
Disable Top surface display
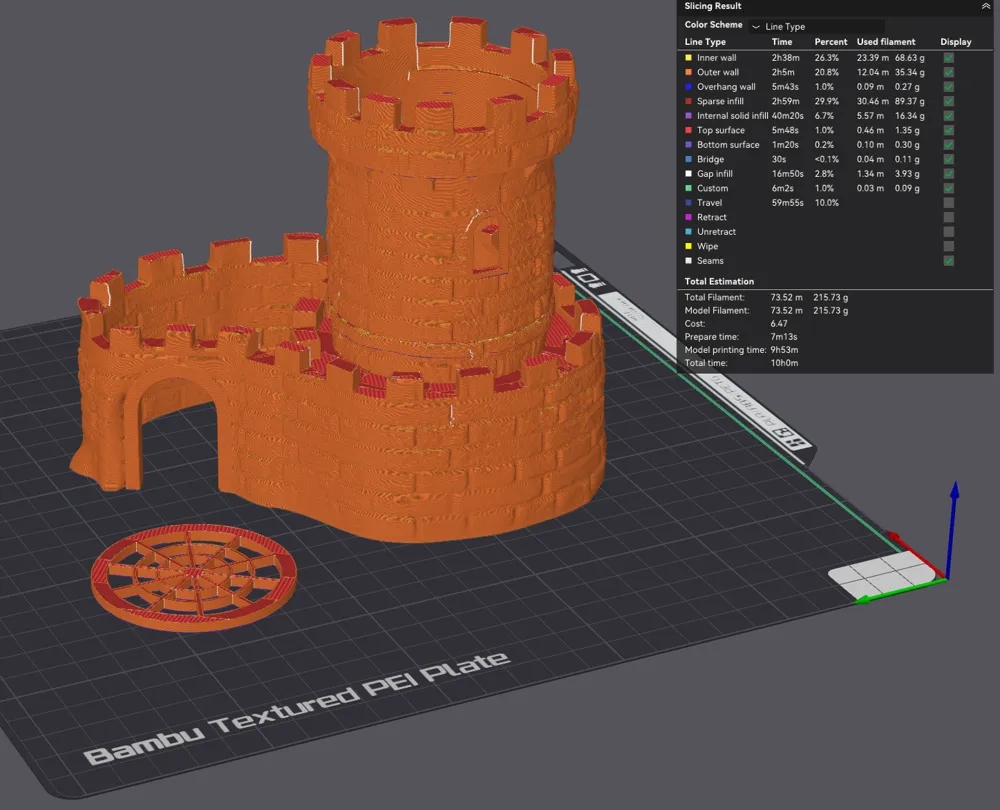pyautogui.click(x=947, y=130)
